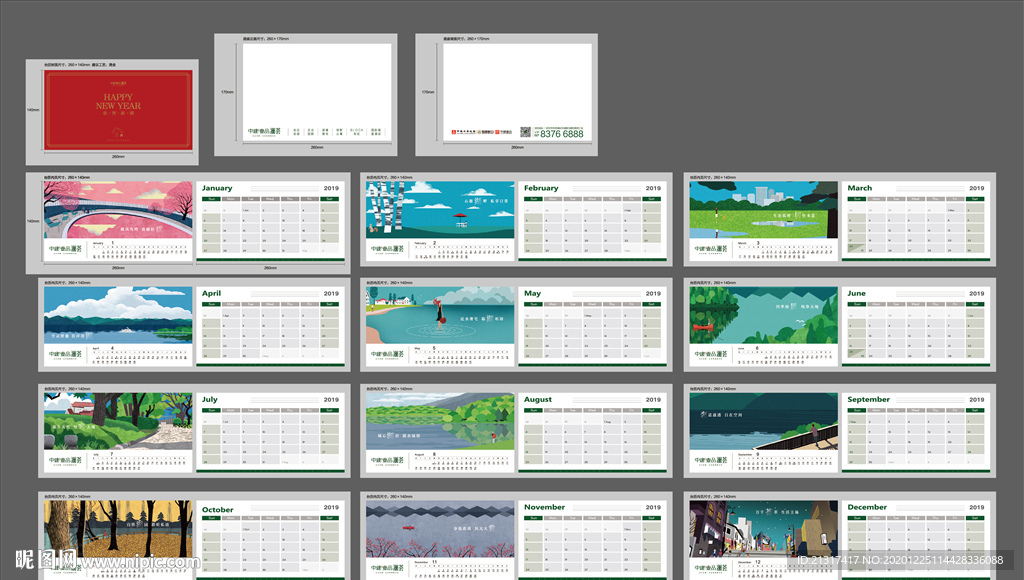Viewport: 1024px width, 580px height.
Task: Click the 2019 year on the January page
Action: [331, 188]
